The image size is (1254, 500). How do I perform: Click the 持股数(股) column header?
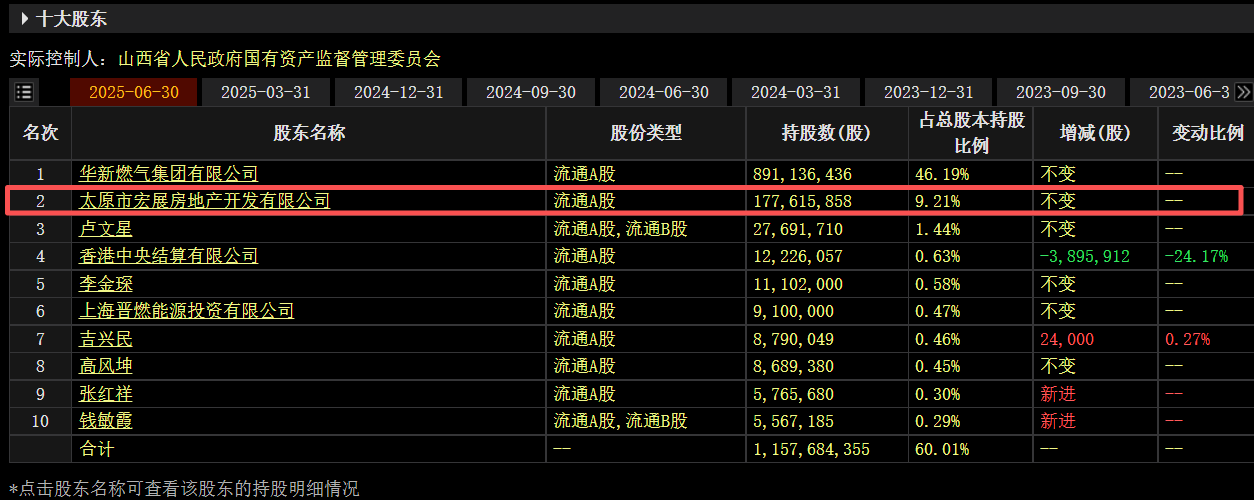(826, 132)
